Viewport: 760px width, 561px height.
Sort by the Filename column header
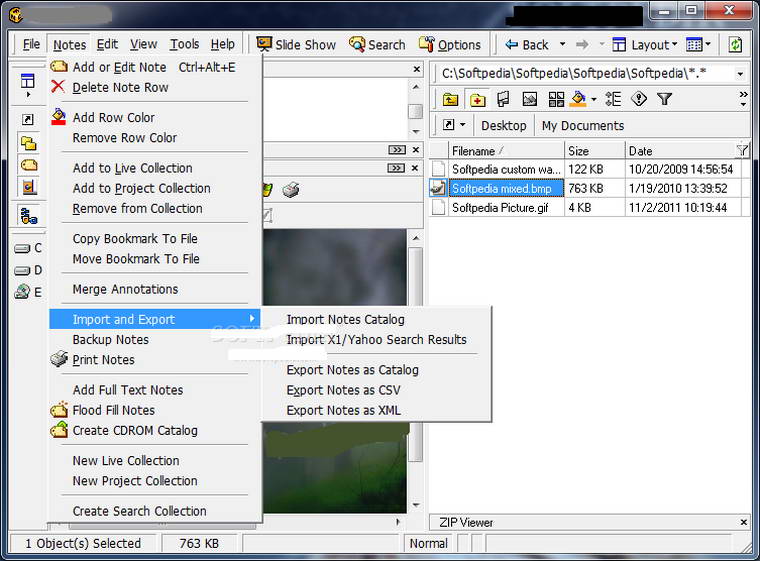[x=506, y=151]
